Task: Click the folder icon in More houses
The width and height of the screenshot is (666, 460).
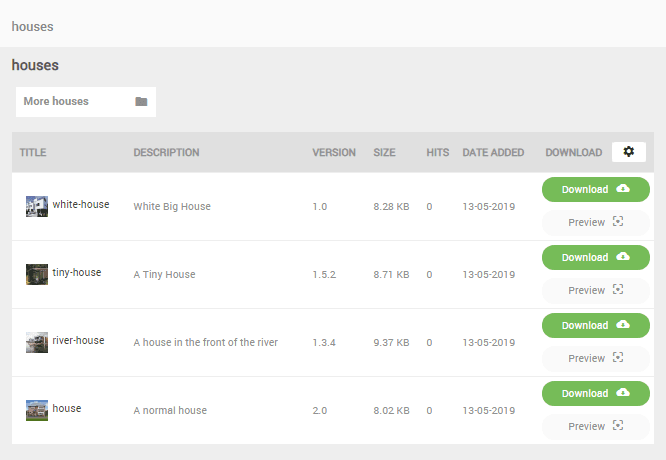Action: point(141,102)
